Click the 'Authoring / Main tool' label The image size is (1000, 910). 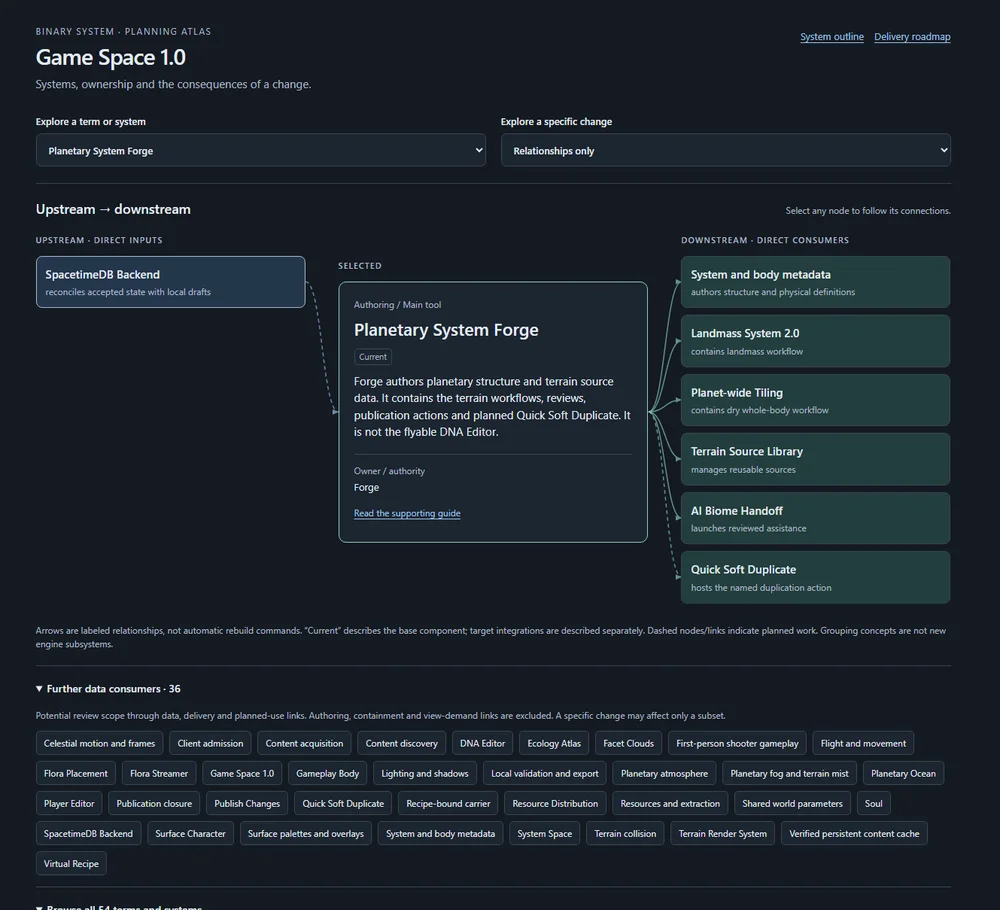point(397,305)
